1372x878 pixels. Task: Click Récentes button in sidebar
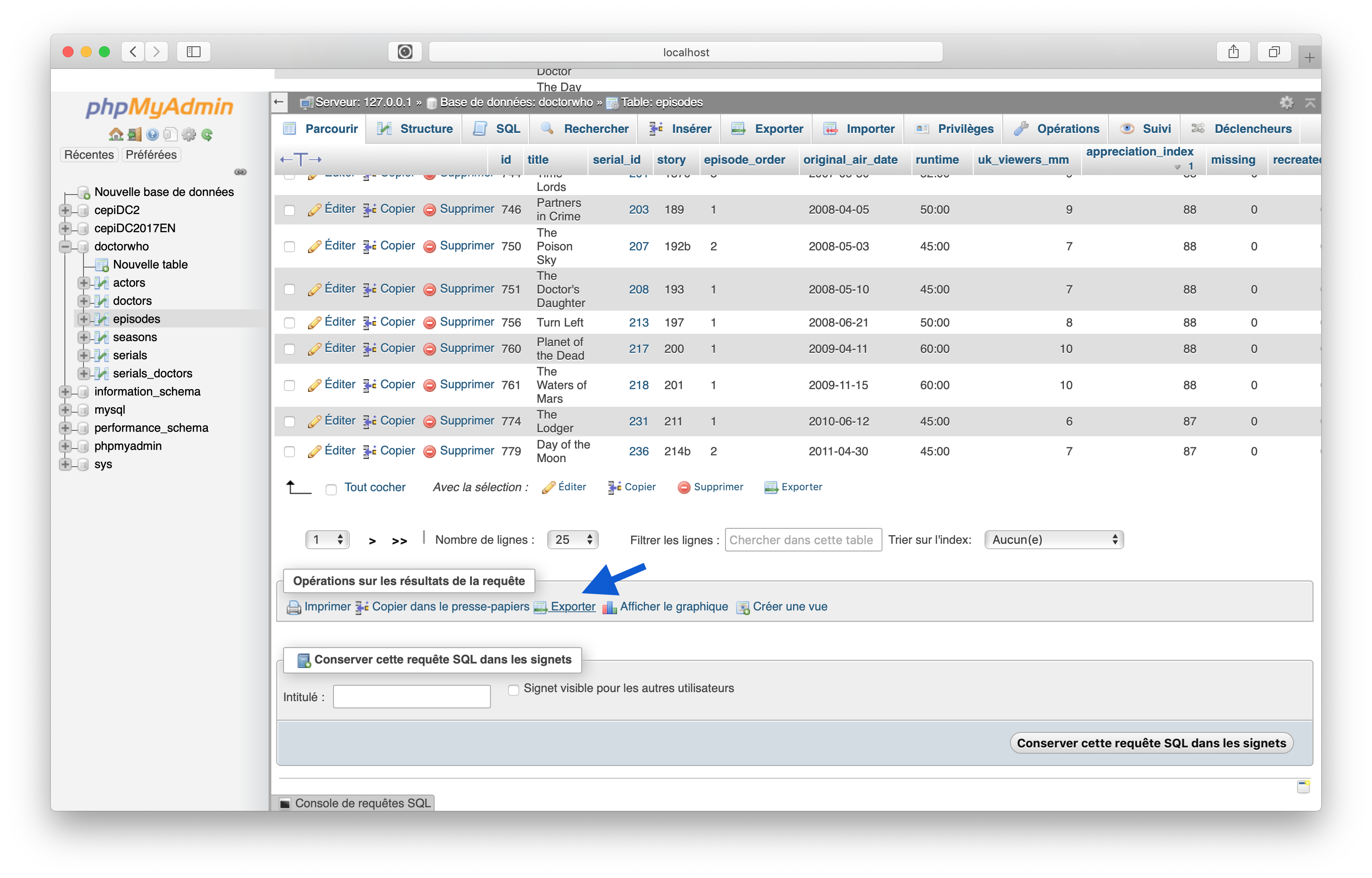pyautogui.click(x=88, y=155)
